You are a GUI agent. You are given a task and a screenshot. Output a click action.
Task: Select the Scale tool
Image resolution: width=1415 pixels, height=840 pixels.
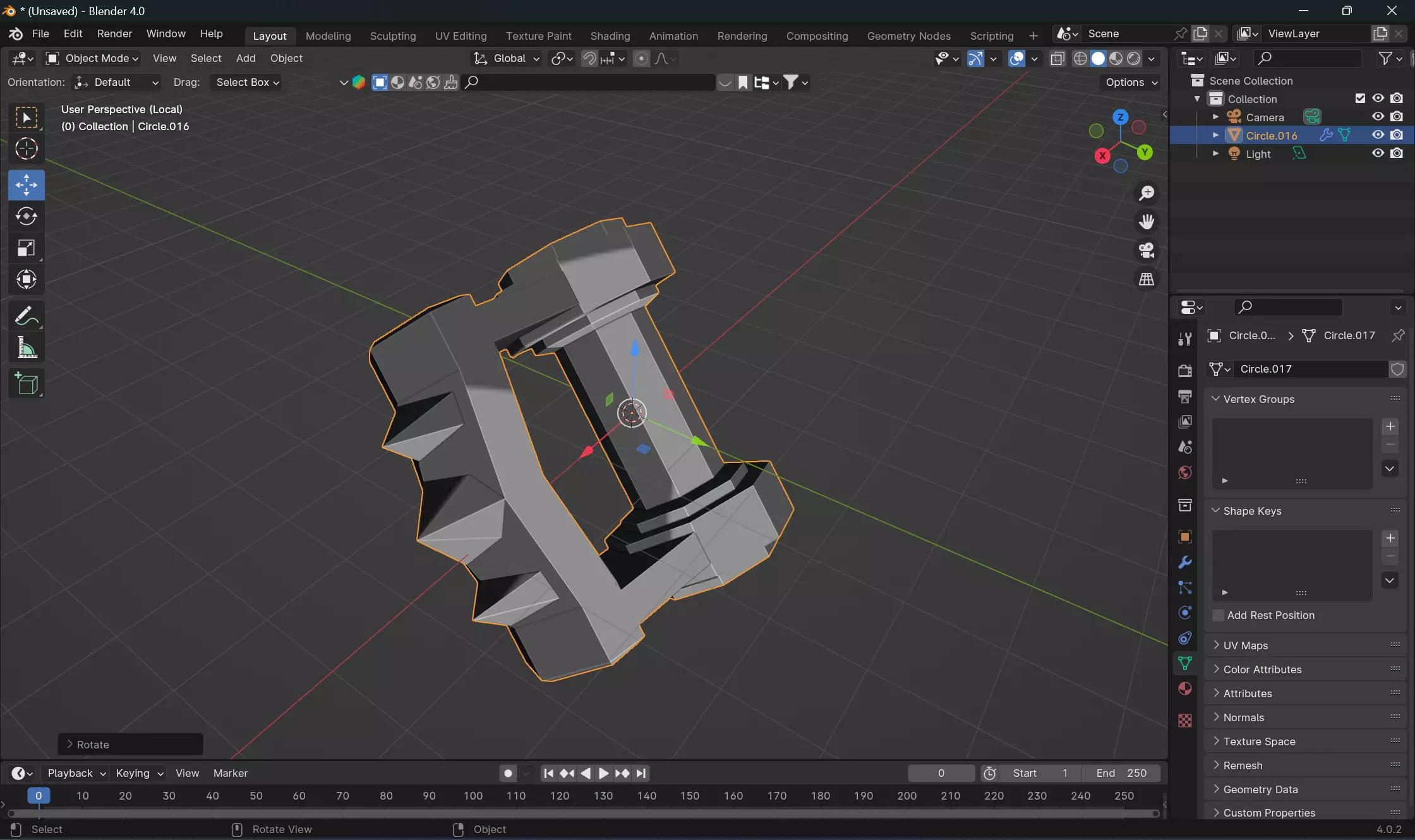coord(26,248)
